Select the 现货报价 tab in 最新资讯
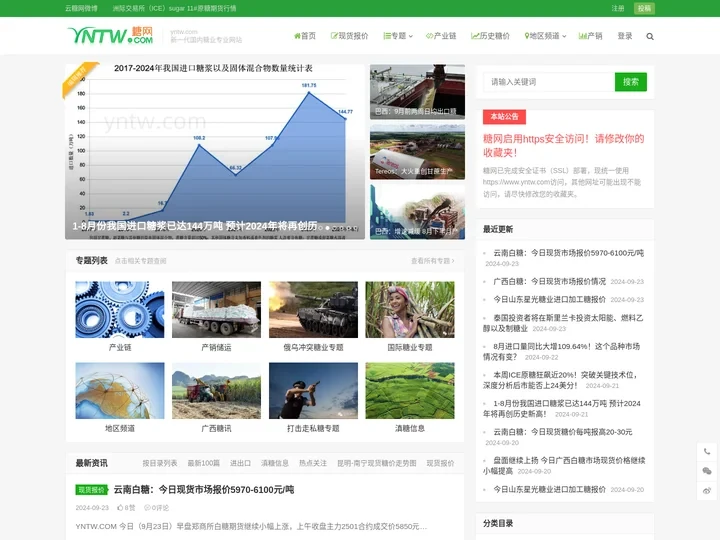 click(x=440, y=463)
